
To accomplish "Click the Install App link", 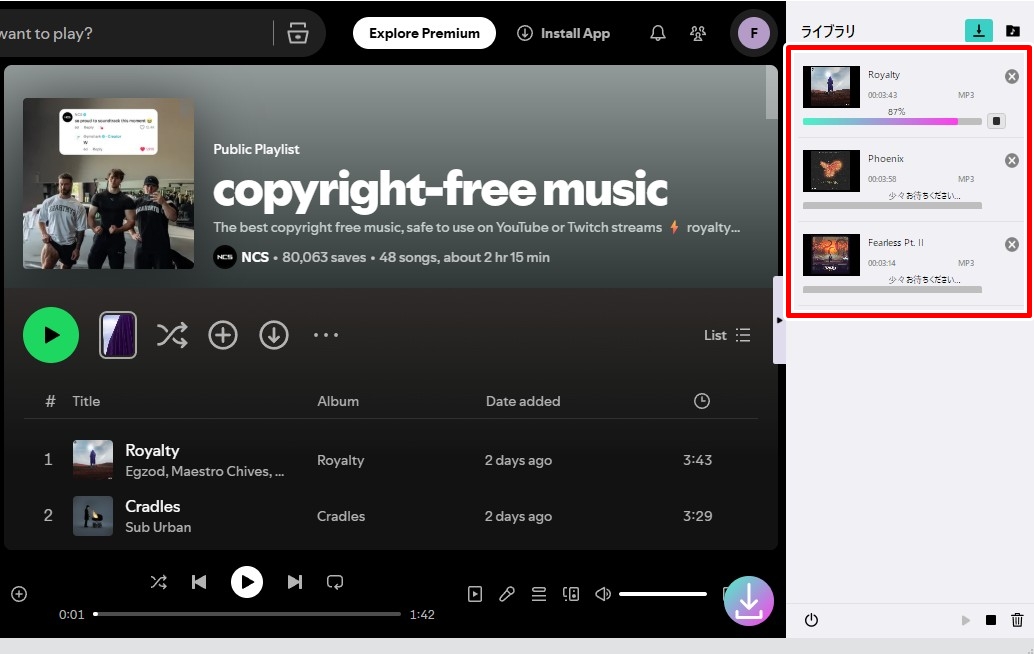I will pyautogui.click(x=563, y=33).
